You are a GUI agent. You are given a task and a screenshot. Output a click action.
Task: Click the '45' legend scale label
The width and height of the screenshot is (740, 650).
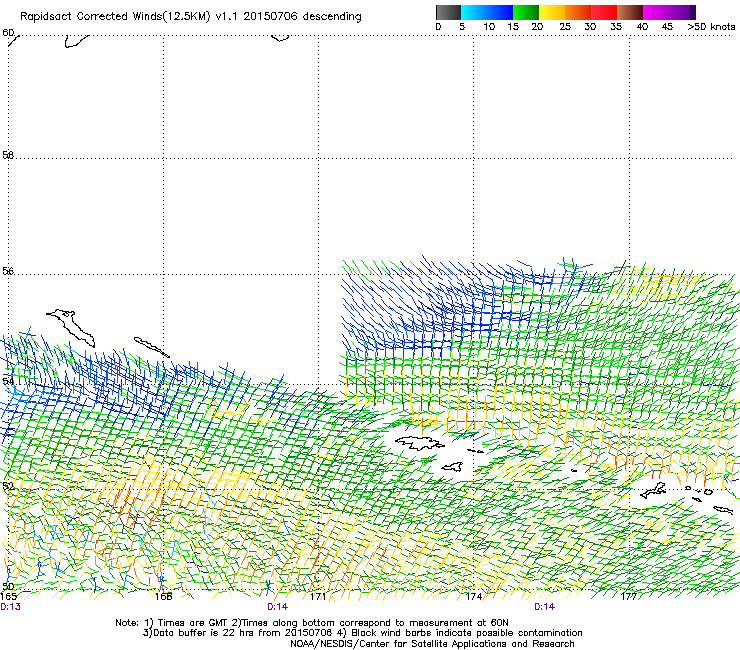click(x=667, y=27)
